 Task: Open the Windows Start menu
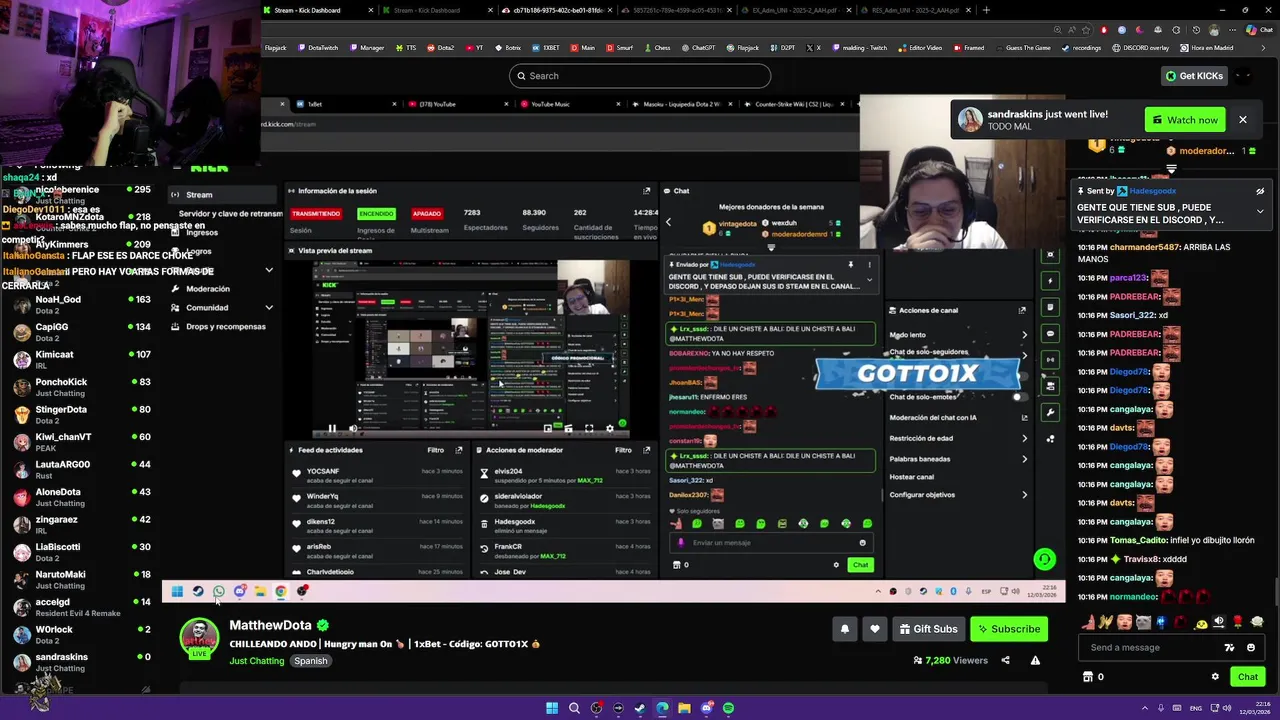click(x=551, y=708)
